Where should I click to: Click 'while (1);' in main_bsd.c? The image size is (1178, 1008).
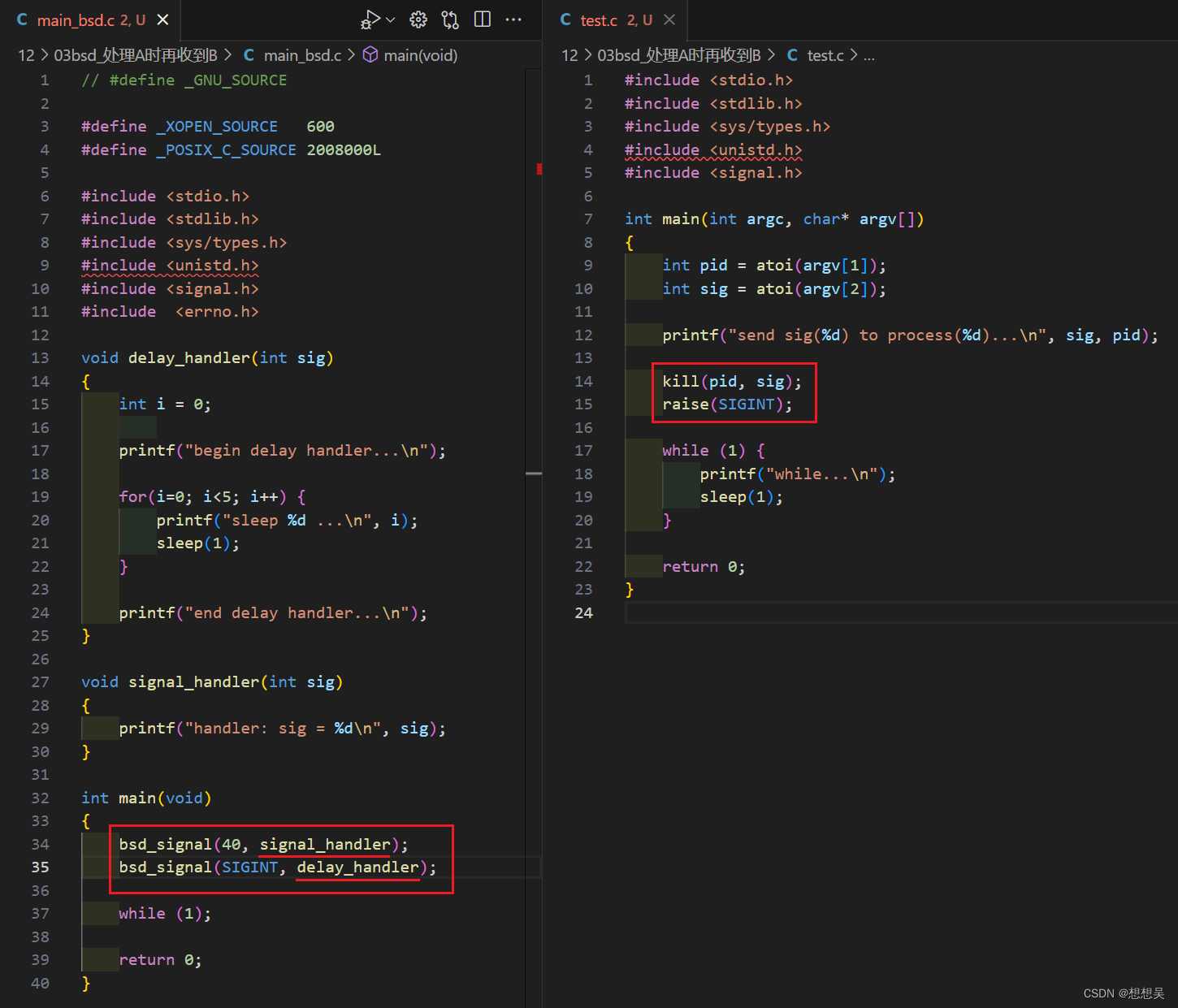(x=165, y=914)
